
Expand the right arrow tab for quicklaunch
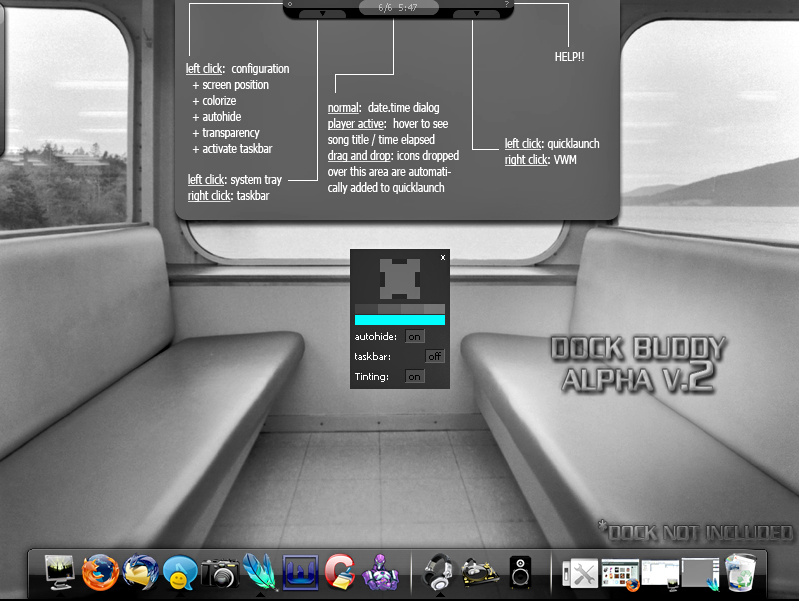[x=476, y=14]
